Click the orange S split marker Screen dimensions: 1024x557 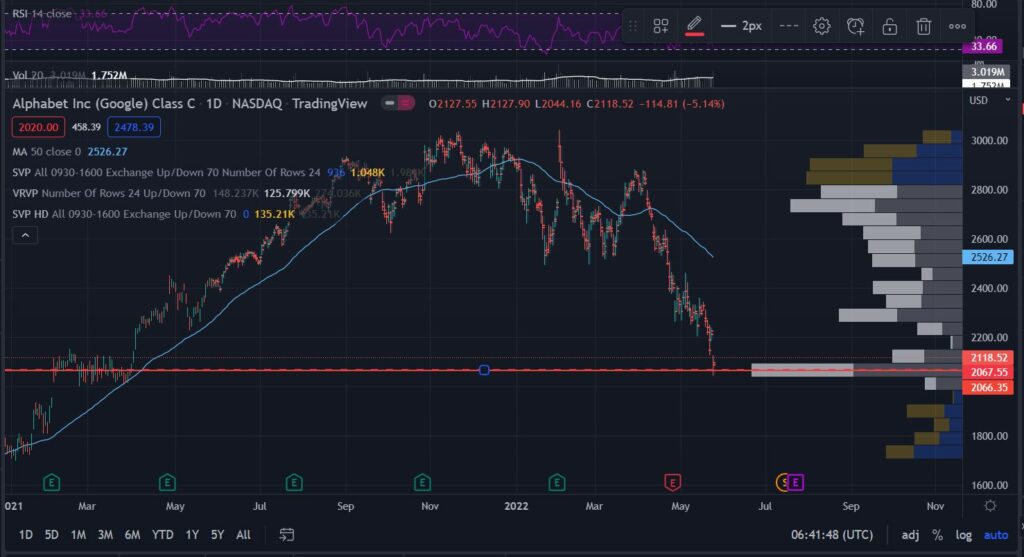click(x=782, y=483)
